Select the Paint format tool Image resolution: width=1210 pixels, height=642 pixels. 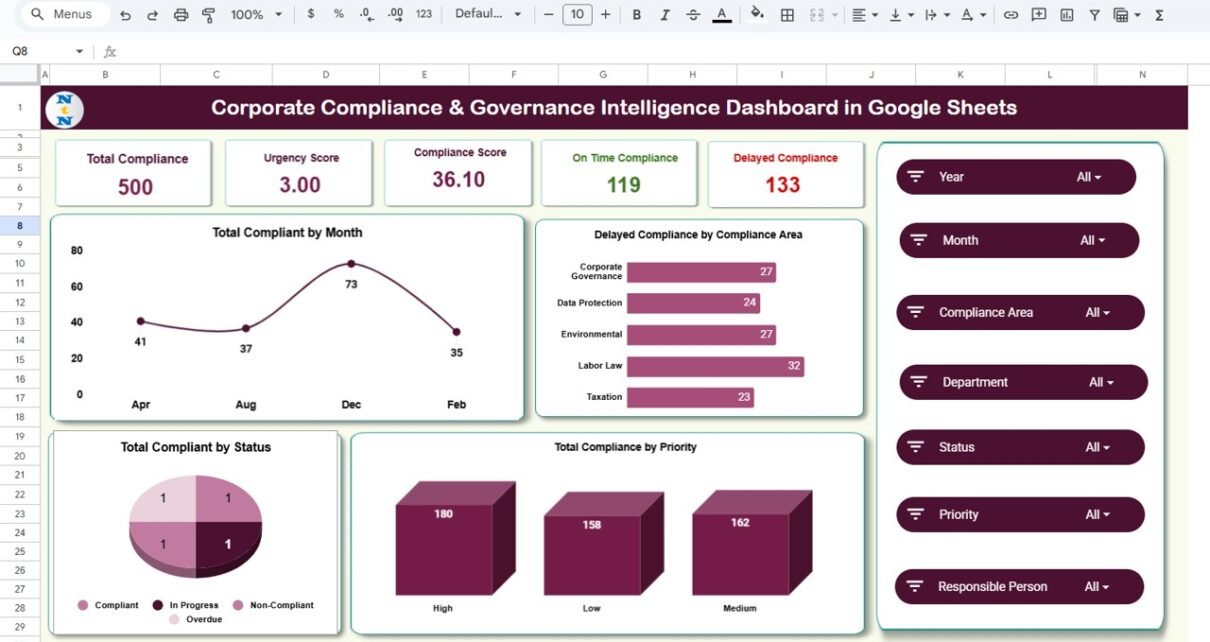tap(209, 15)
